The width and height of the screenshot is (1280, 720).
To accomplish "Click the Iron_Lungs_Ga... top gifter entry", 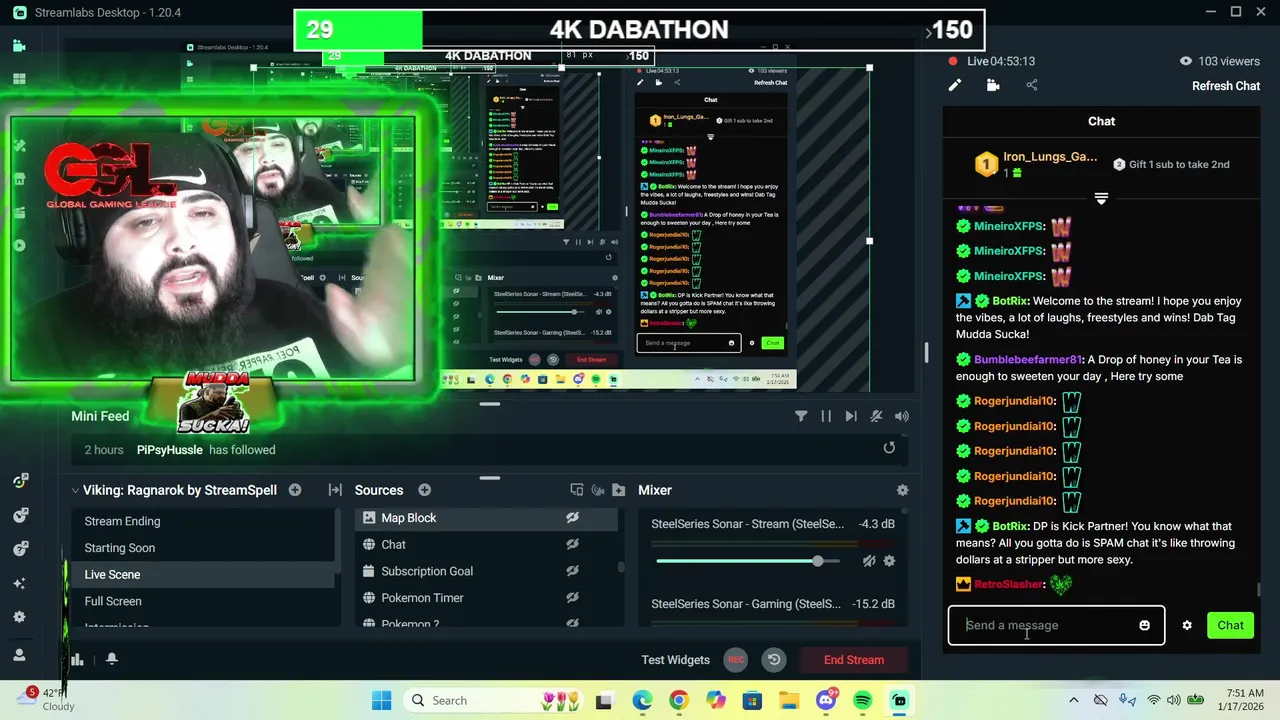I will pyautogui.click(x=1037, y=164).
